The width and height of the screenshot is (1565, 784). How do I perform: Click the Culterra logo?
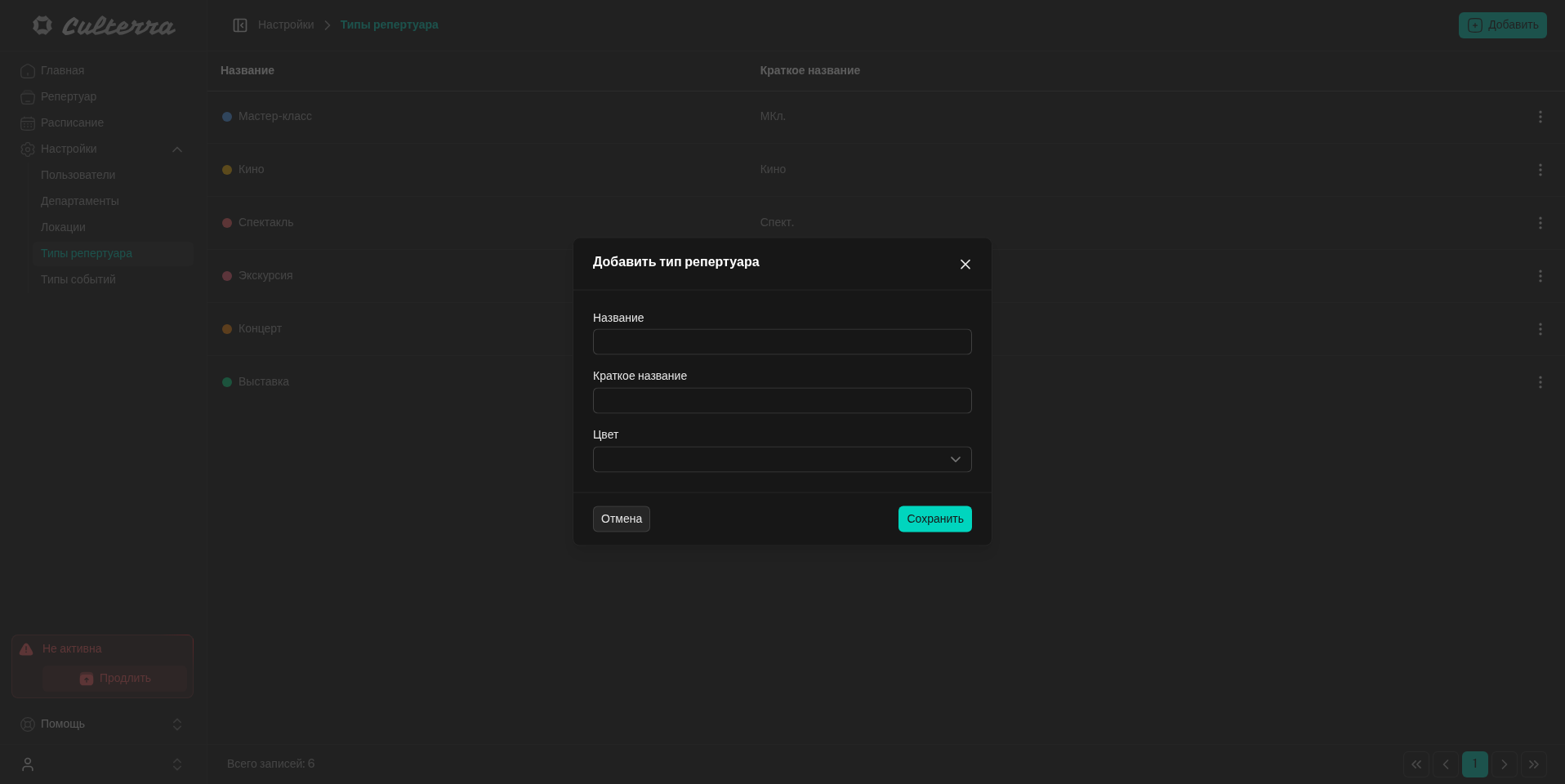tap(104, 26)
